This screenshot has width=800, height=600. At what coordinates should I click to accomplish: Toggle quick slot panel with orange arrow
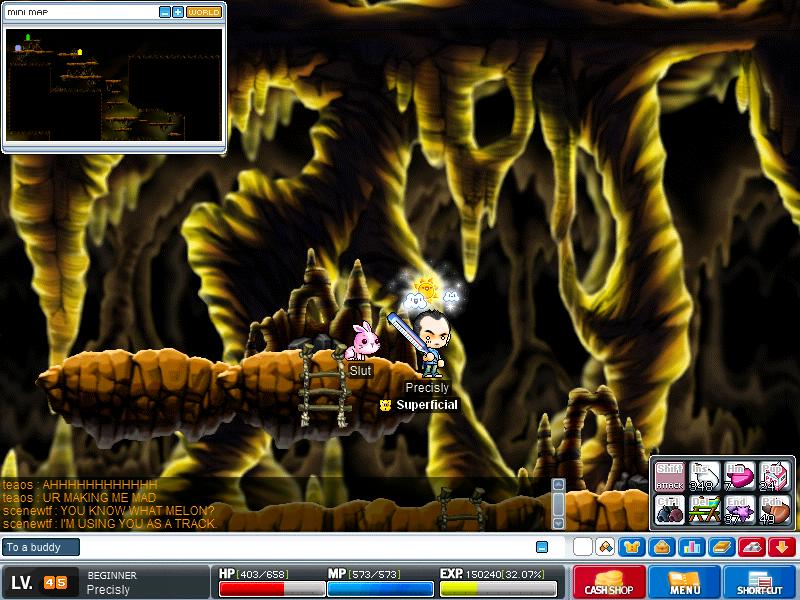[x=782, y=547]
